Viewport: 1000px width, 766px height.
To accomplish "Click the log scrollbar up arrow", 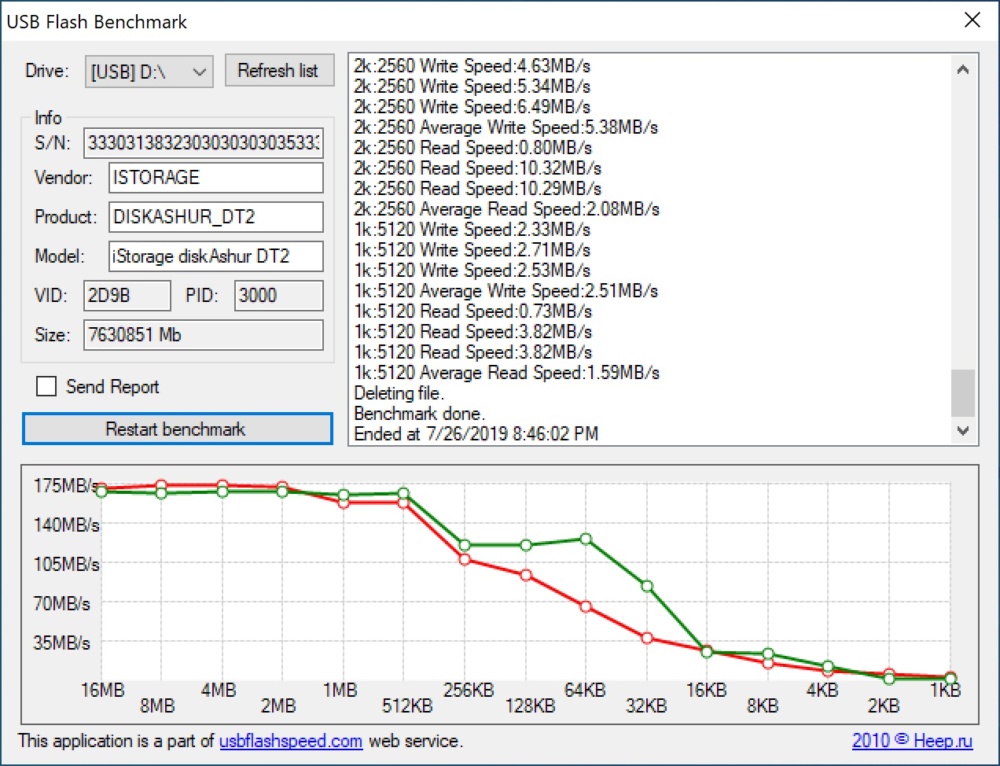I will [x=963, y=70].
